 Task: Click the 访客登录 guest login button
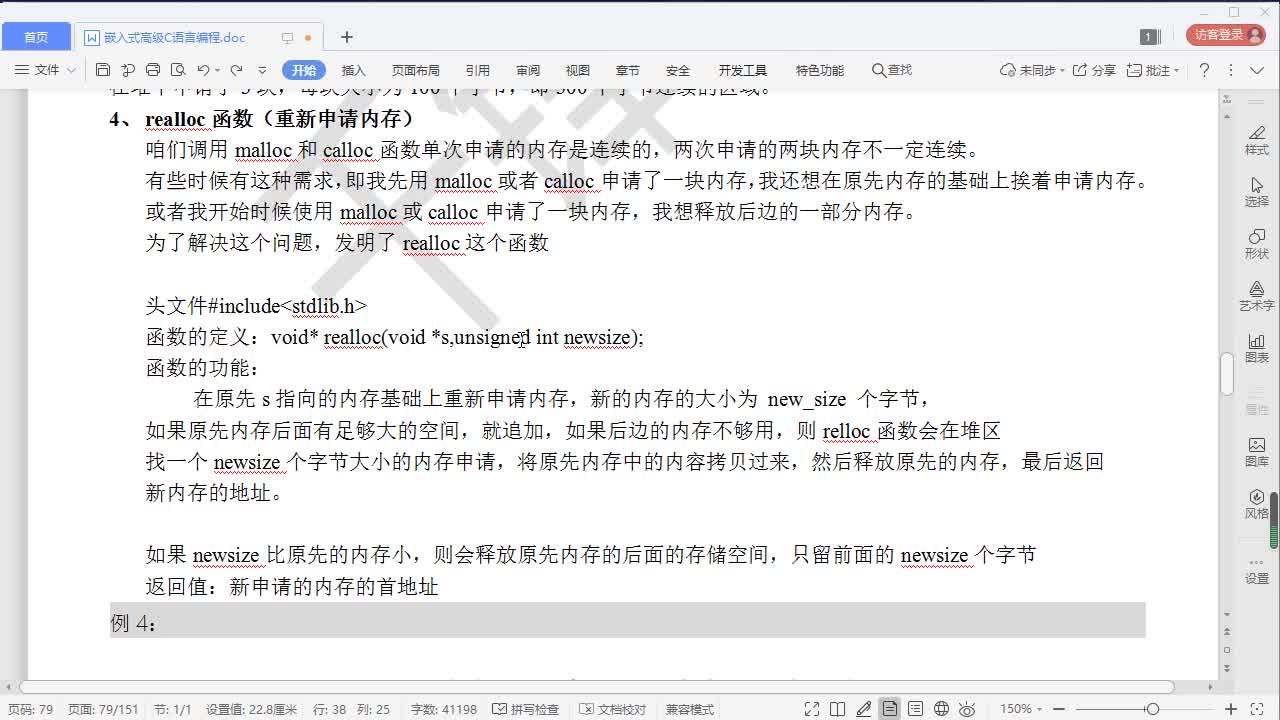point(1226,35)
